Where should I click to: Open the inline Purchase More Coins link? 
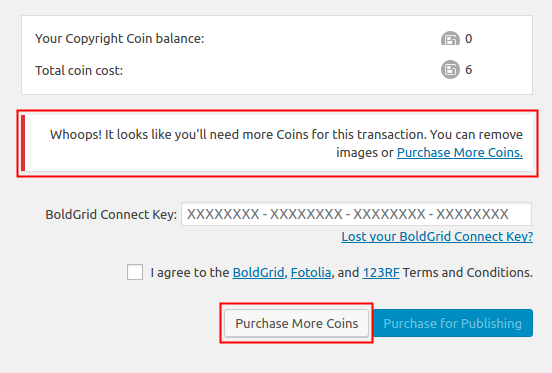(460, 152)
